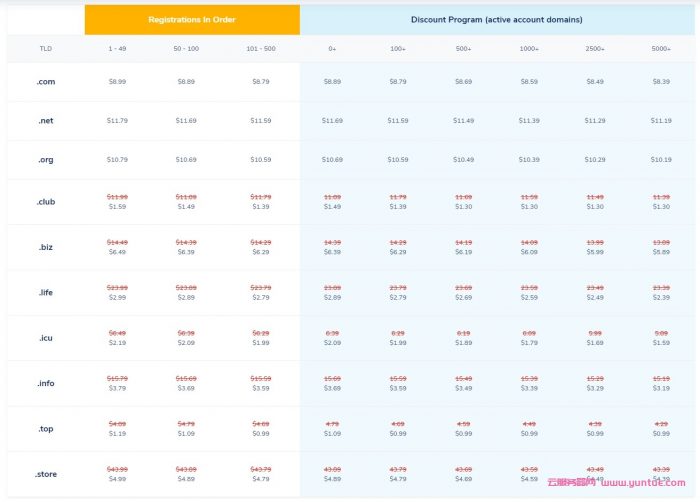Open the .icu TLD label
Image resolution: width=700 pixels, height=502 pixels.
click(45, 337)
